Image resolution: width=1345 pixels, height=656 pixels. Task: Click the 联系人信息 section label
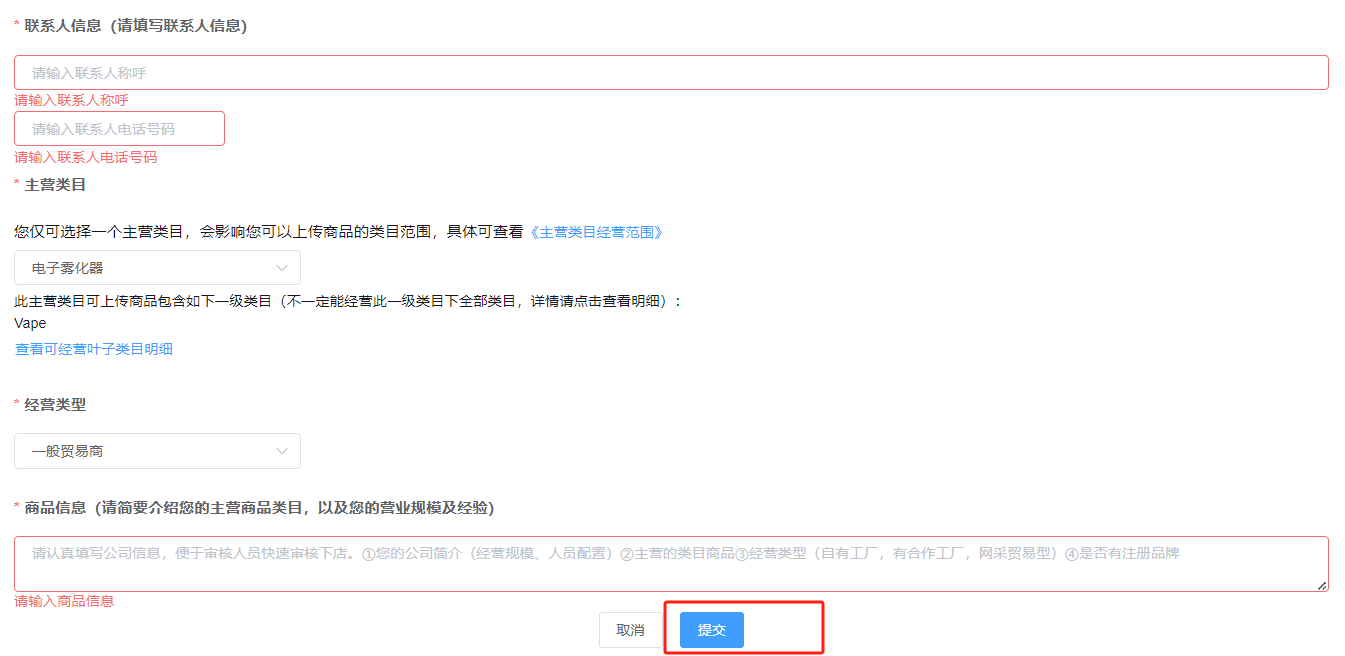pyautogui.click(x=135, y=26)
